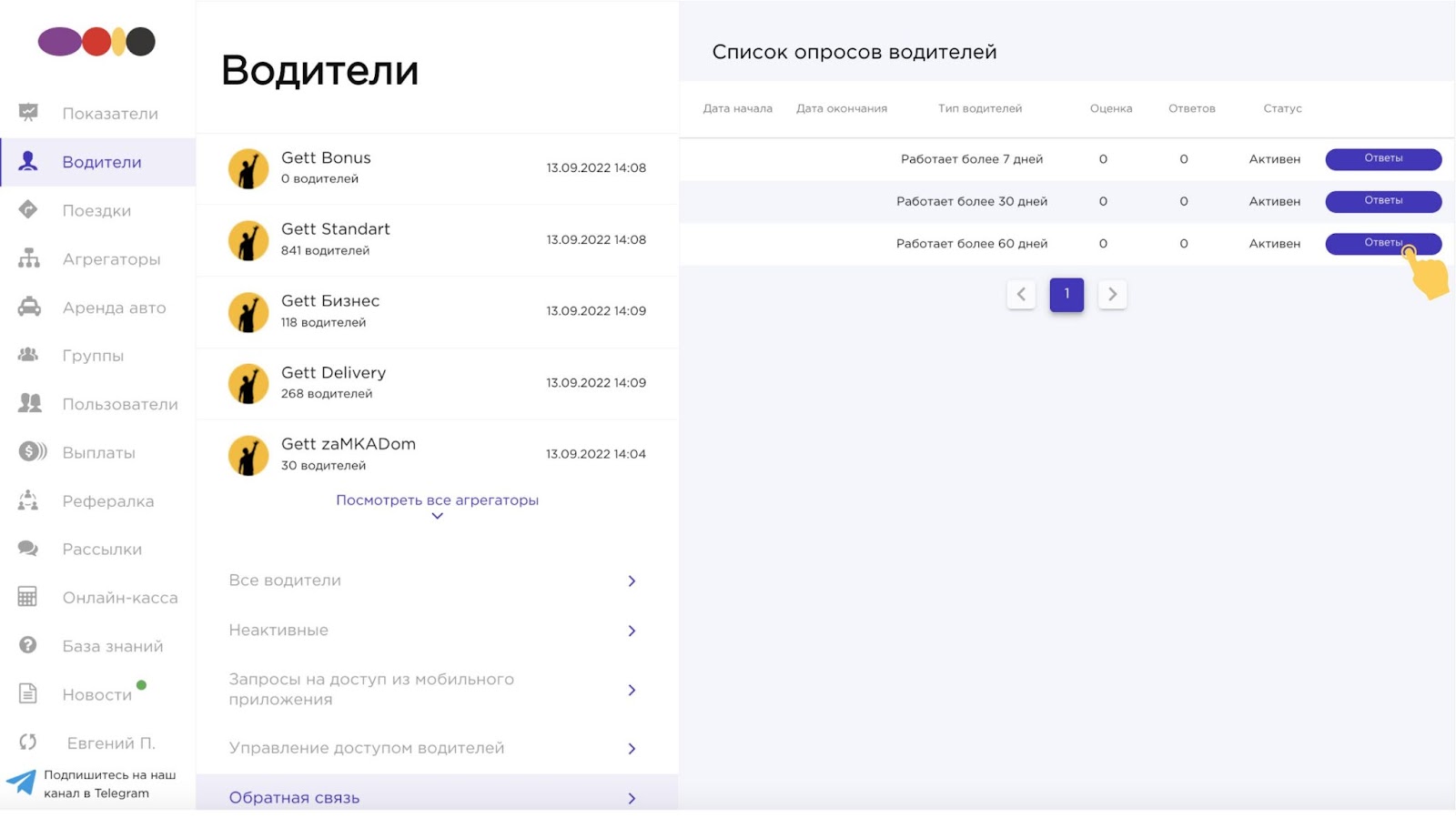Open Ответы for Работает более 30 дней

tap(1383, 201)
